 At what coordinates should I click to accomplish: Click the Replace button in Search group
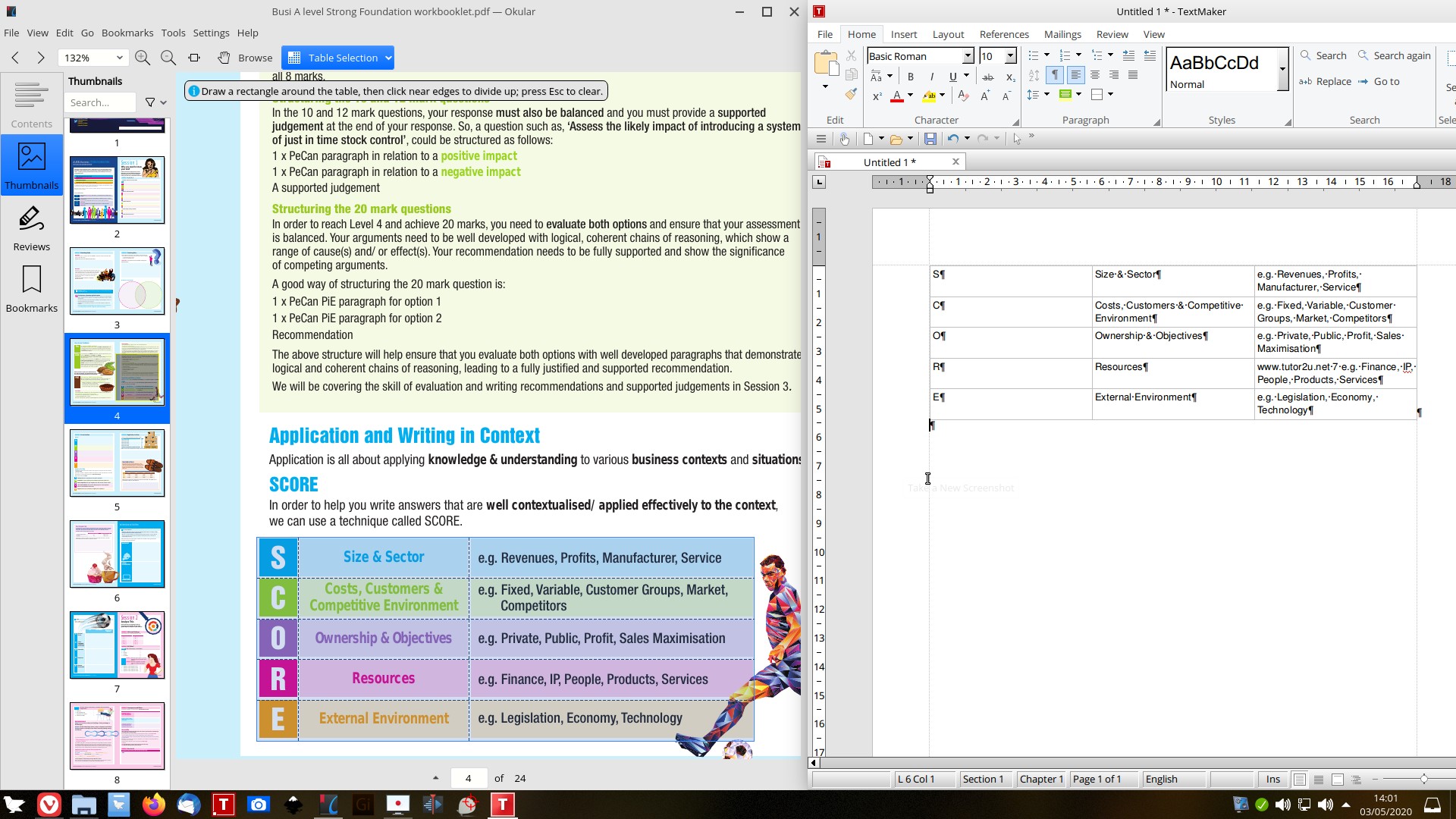(1325, 81)
